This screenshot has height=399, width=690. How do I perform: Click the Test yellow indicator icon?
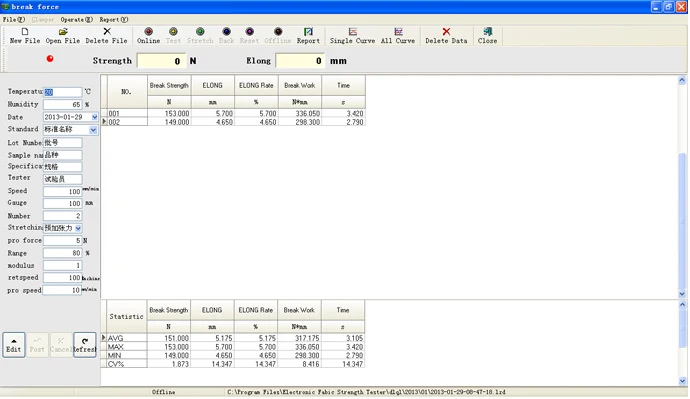point(173,31)
